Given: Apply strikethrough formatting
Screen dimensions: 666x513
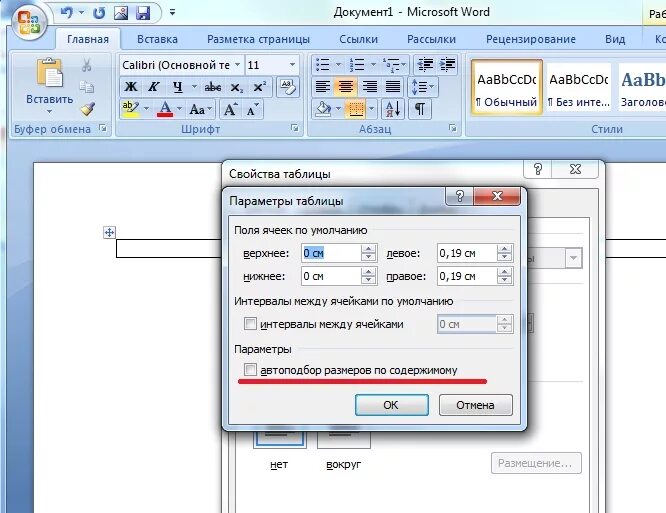Looking at the screenshot, I should 212,87.
